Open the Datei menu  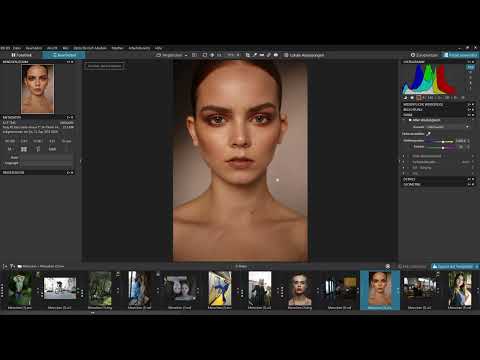17,48
